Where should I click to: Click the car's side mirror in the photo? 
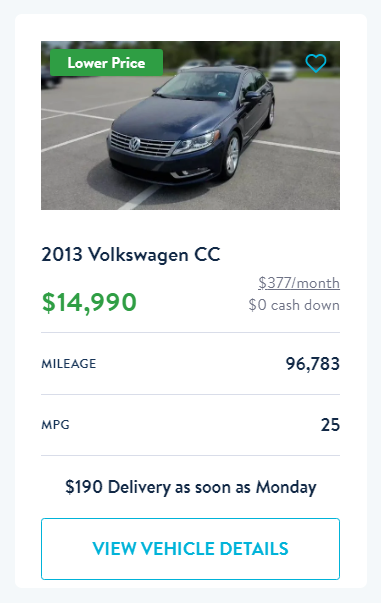[x=251, y=95]
